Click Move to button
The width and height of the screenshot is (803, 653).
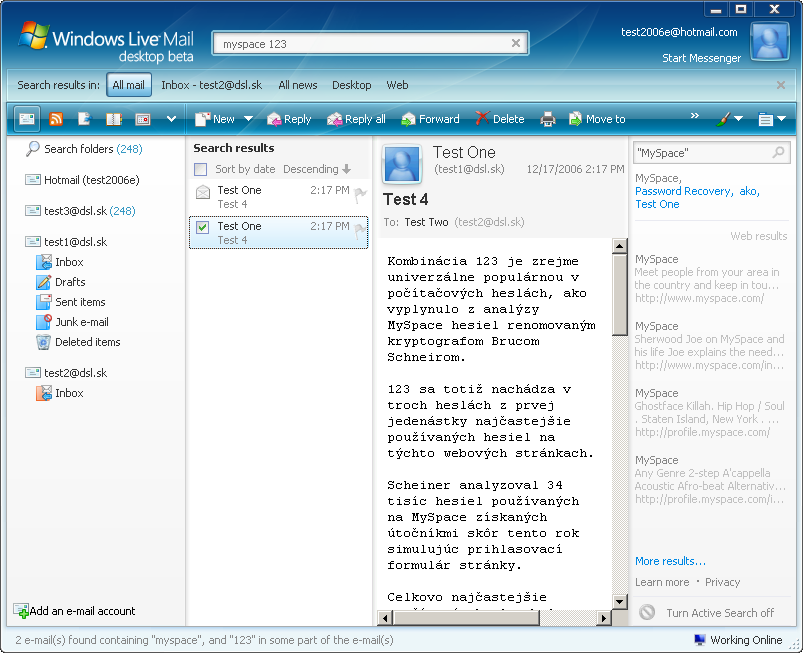coord(597,119)
